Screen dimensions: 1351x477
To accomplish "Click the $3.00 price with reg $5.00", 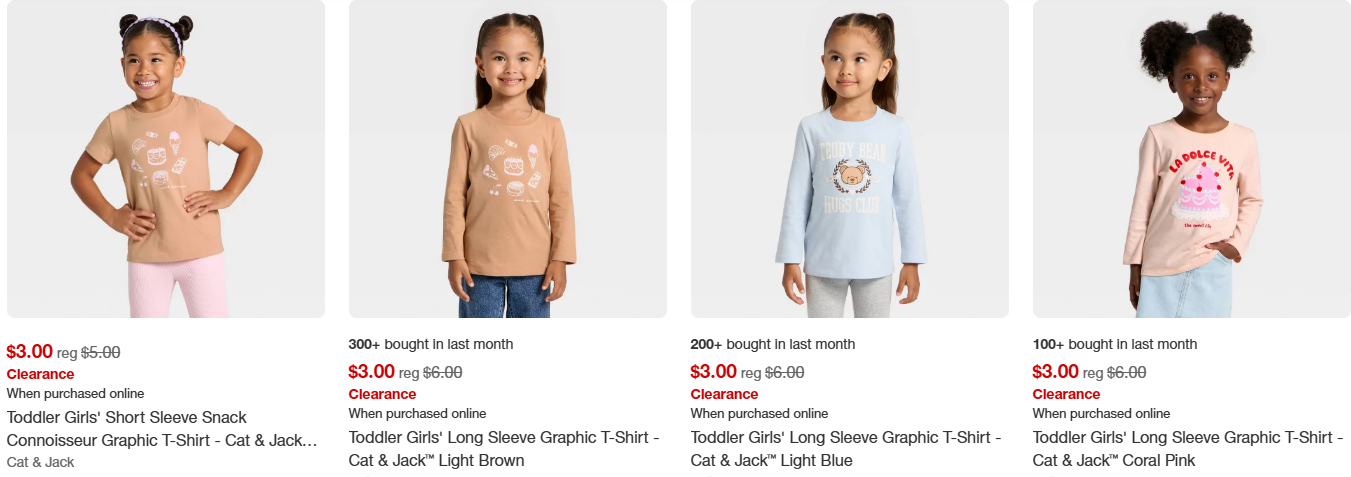I will (x=30, y=352).
